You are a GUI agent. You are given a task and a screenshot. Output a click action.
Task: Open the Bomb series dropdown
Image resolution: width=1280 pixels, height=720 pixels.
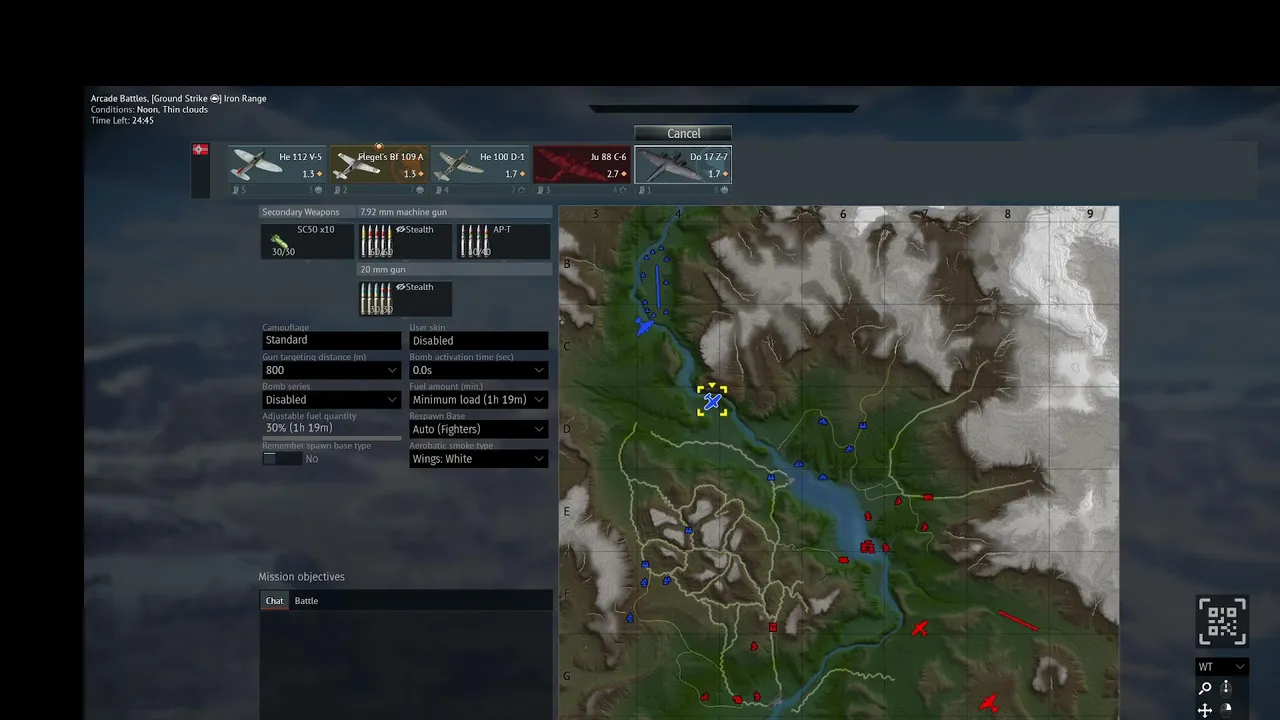click(331, 399)
